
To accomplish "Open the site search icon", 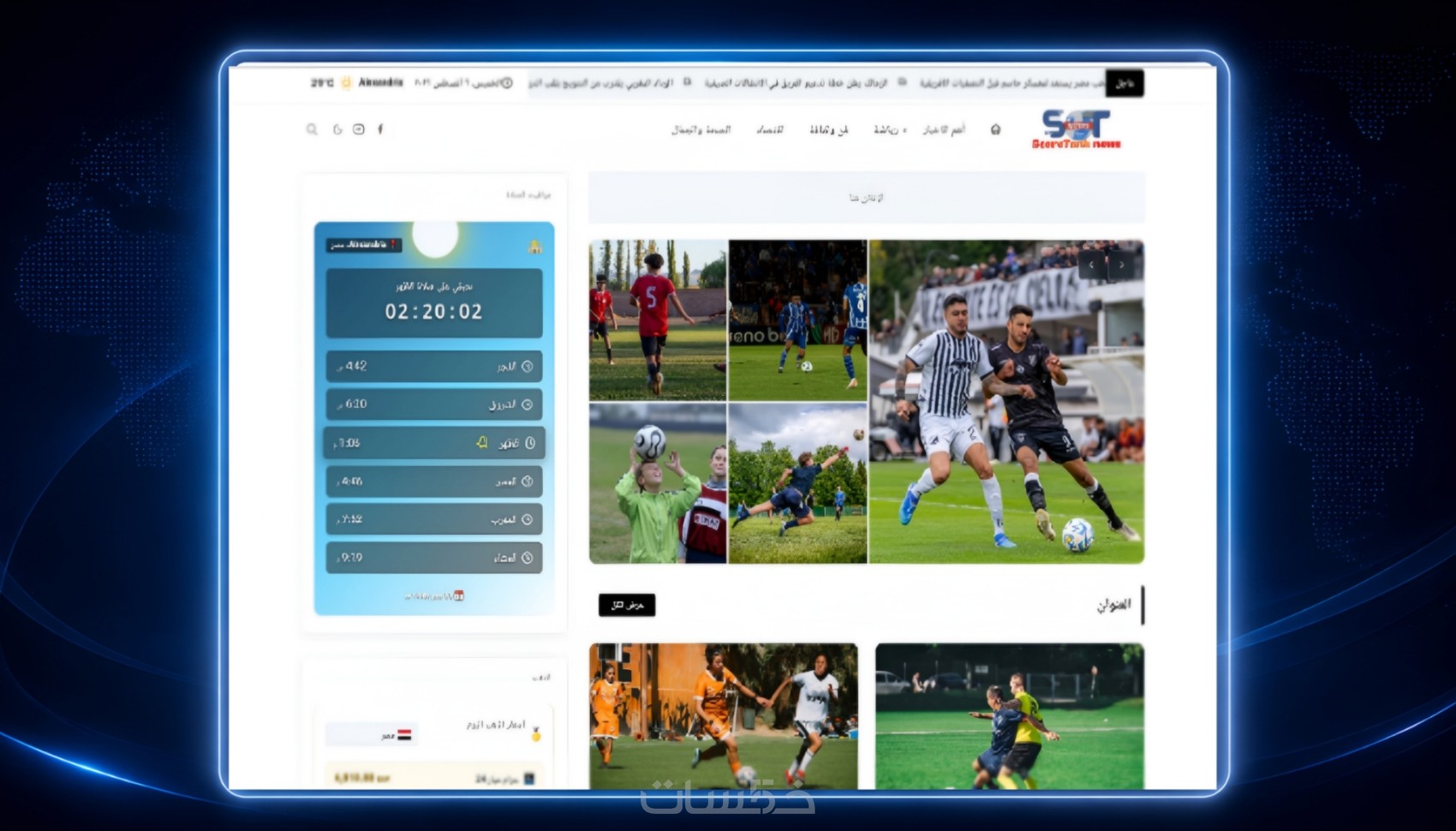I will click(x=312, y=129).
